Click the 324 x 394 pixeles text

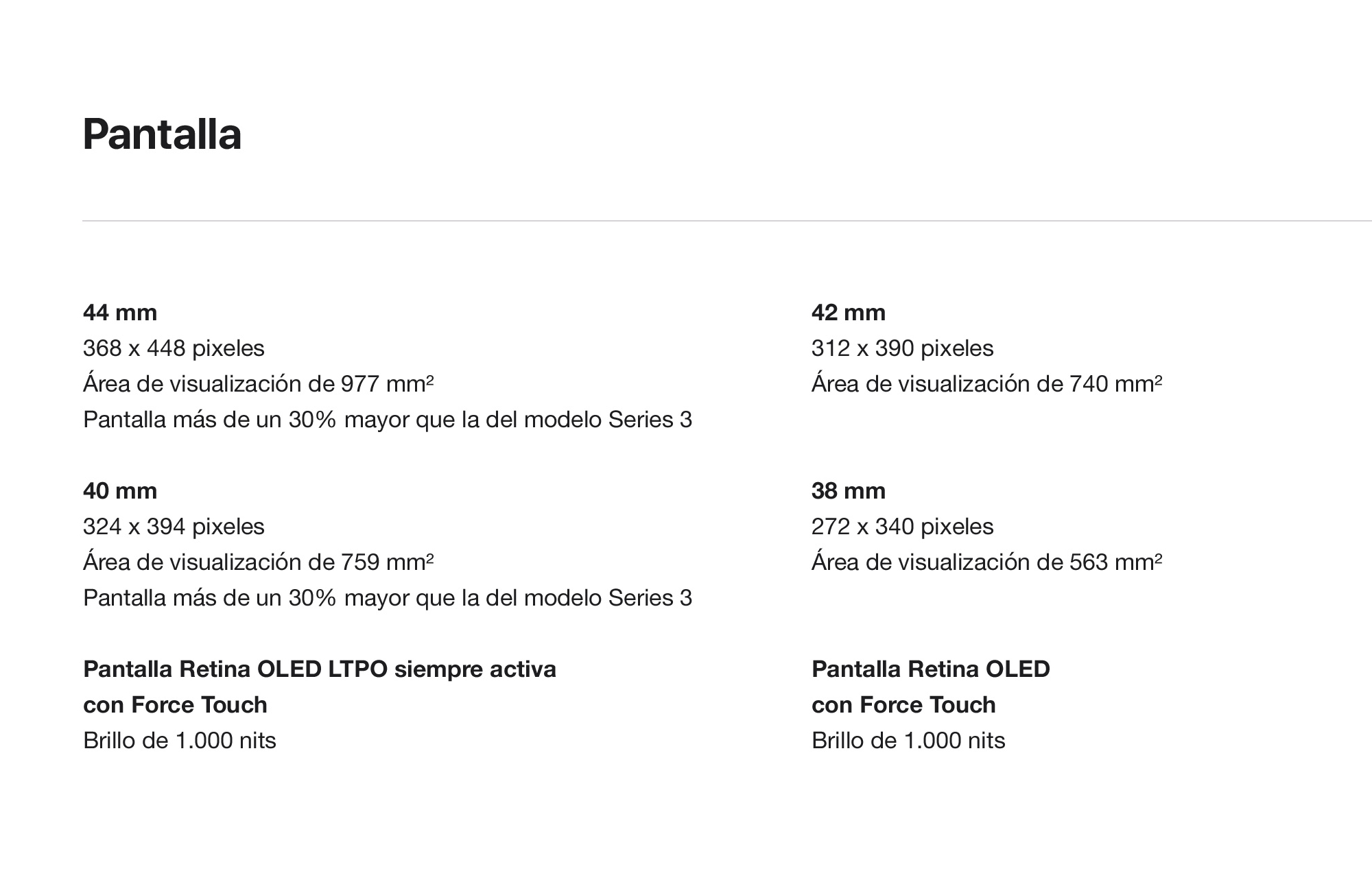click(x=174, y=527)
